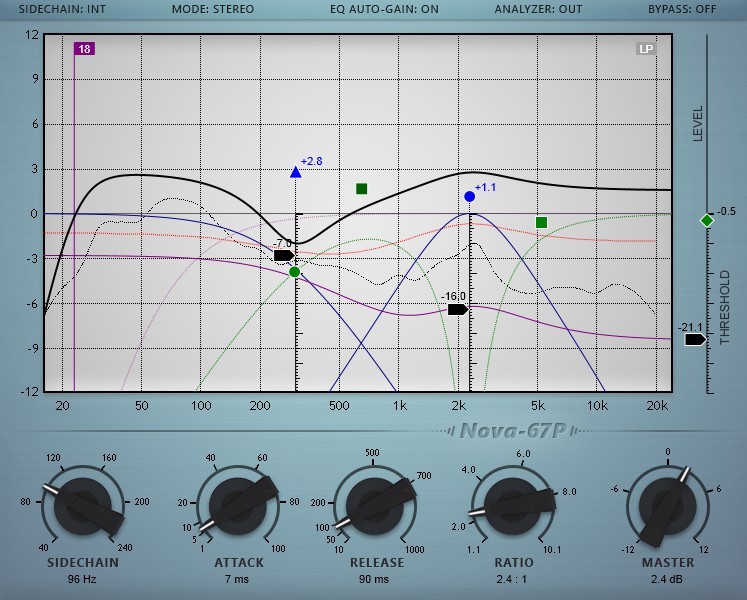The width and height of the screenshot is (747, 600).
Task: Click the blue triangle band handle at +2.8
Action: click(x=295, y=172)
